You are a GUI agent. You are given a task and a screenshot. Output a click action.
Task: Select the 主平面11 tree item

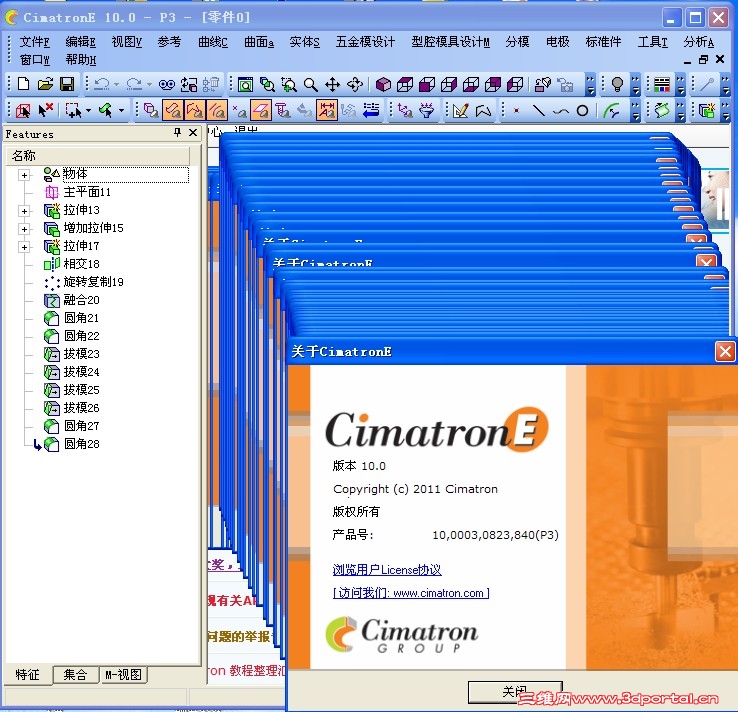[x=87, y=192]
